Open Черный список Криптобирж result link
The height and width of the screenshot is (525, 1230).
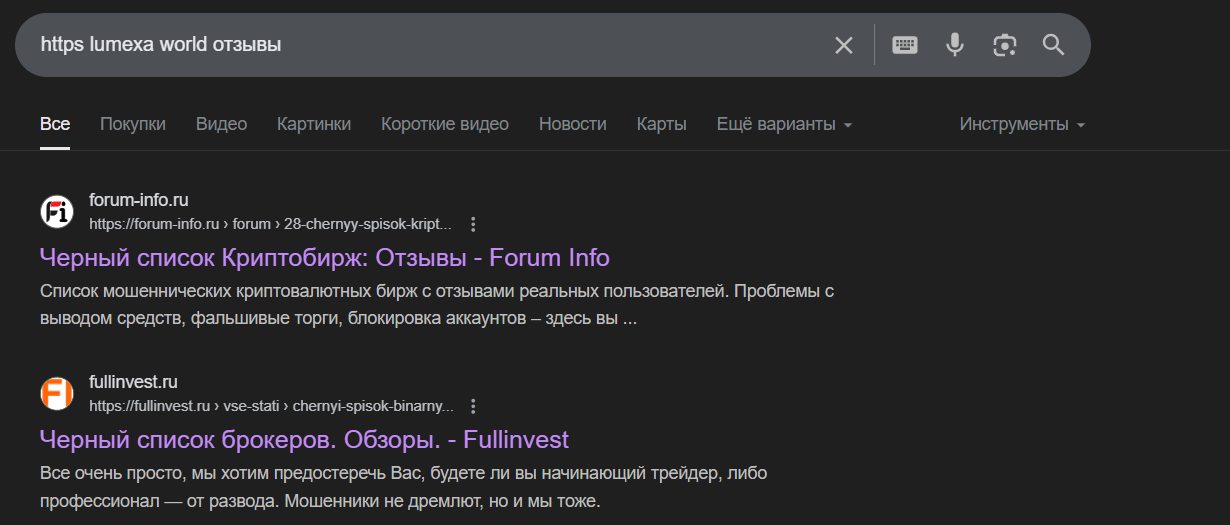325,257
